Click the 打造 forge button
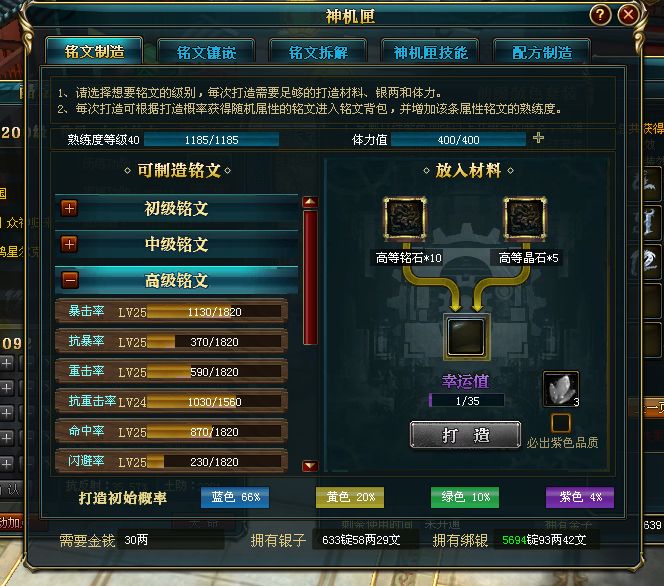This screenshot has width=664, height=586. coord(465,434)
